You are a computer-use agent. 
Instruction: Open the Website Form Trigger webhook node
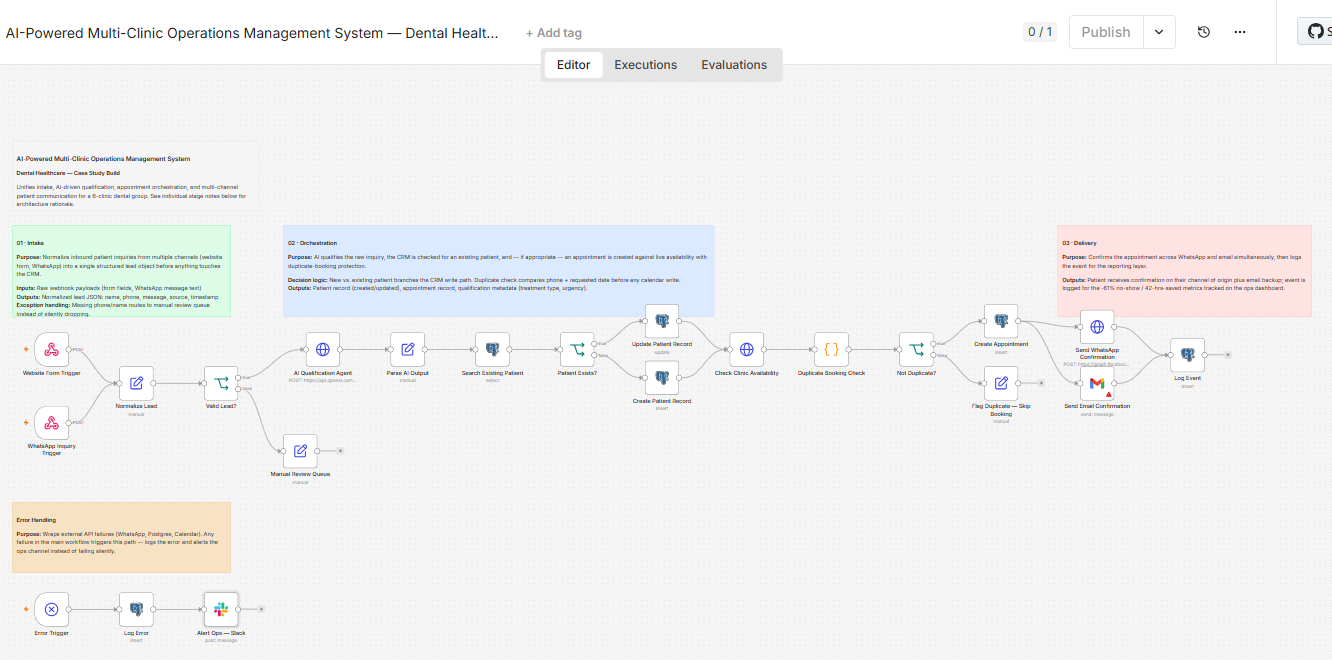[x=52, y=349]
